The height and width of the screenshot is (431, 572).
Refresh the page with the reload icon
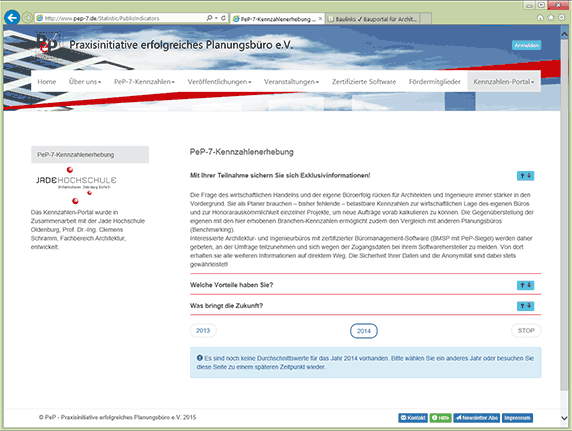click(x=223, y=18)
